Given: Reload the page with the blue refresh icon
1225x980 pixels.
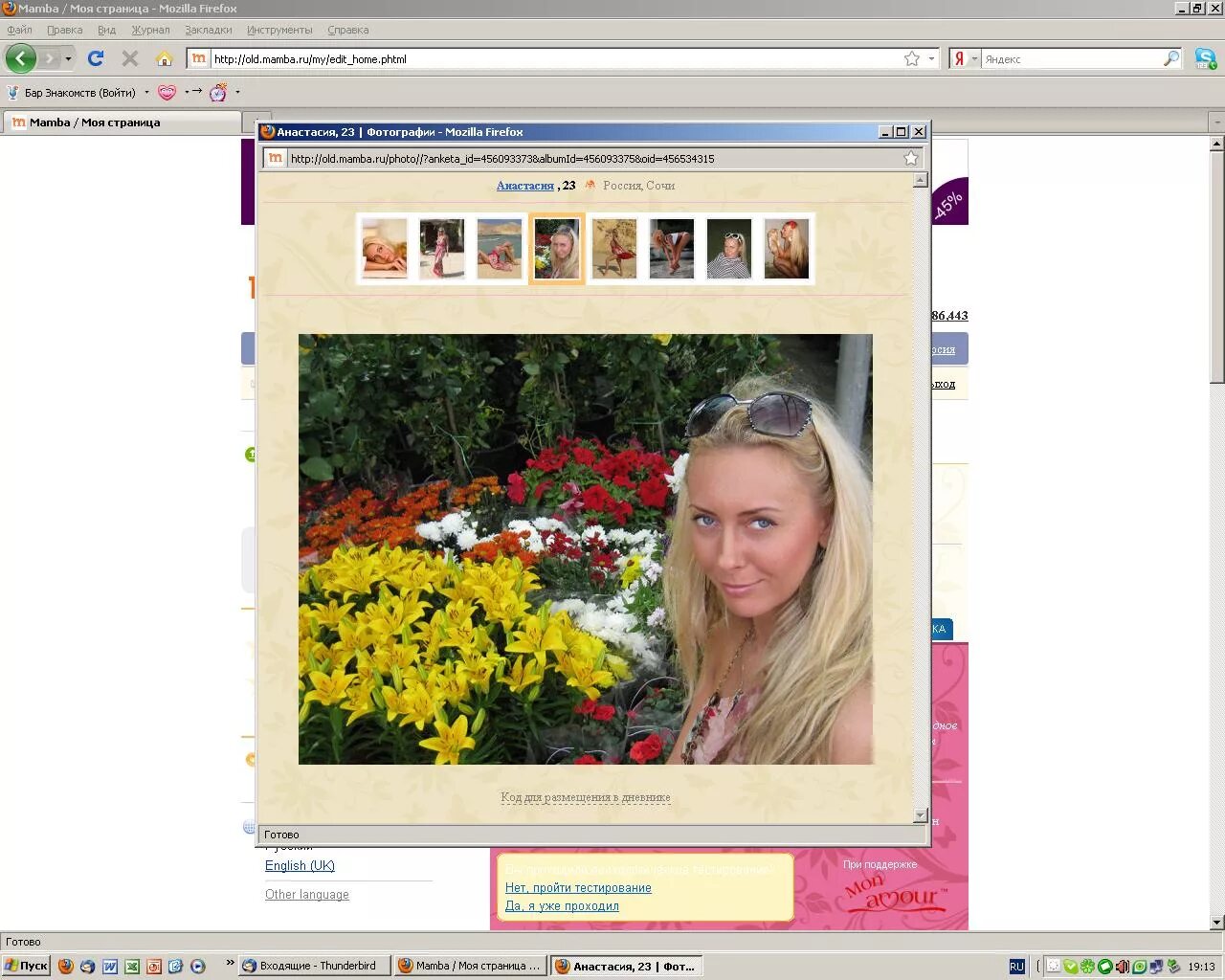Looking at the screenshot, I should 96,58.
